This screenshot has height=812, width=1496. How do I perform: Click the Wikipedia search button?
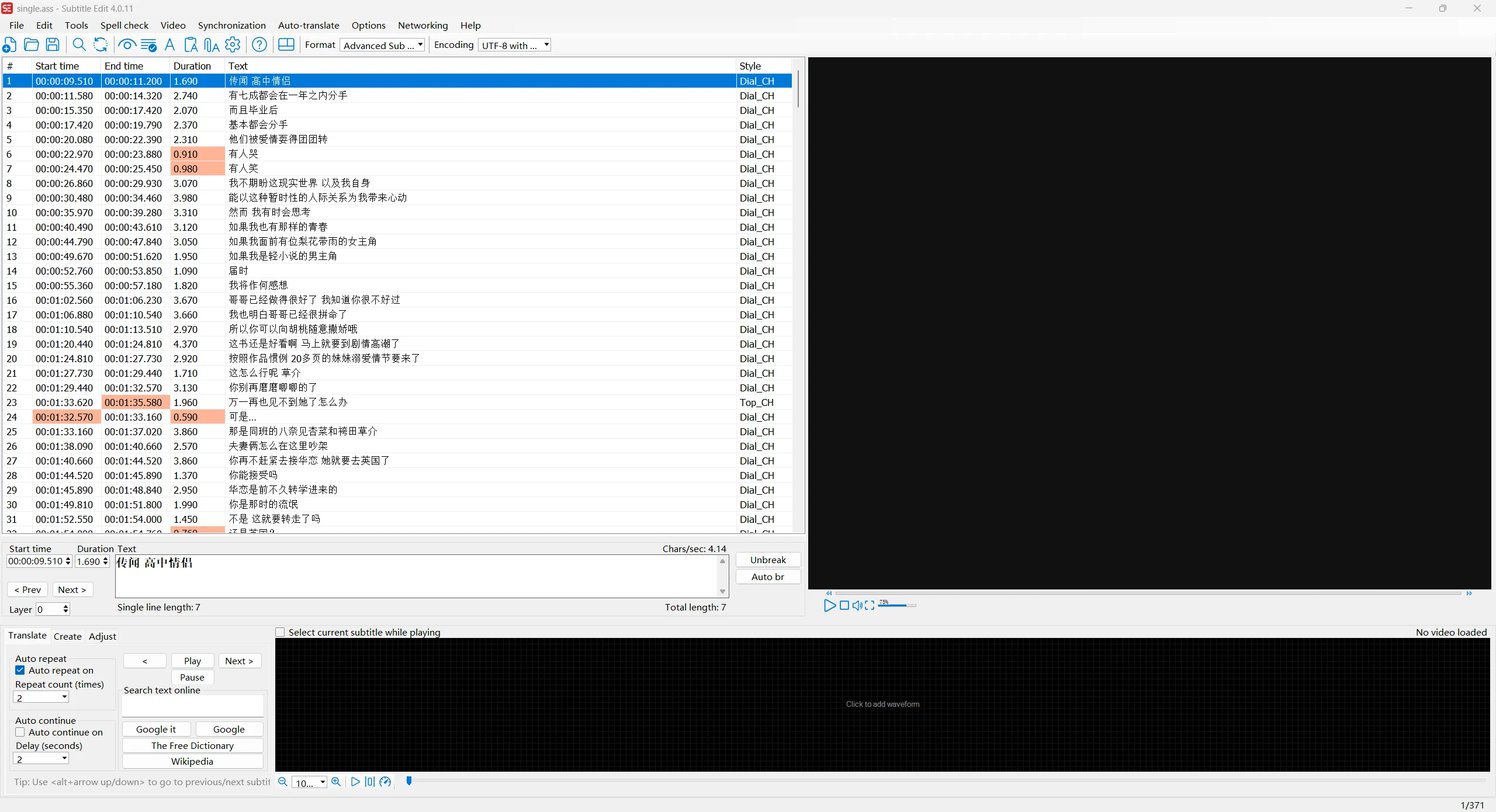(x=192, y=761)
